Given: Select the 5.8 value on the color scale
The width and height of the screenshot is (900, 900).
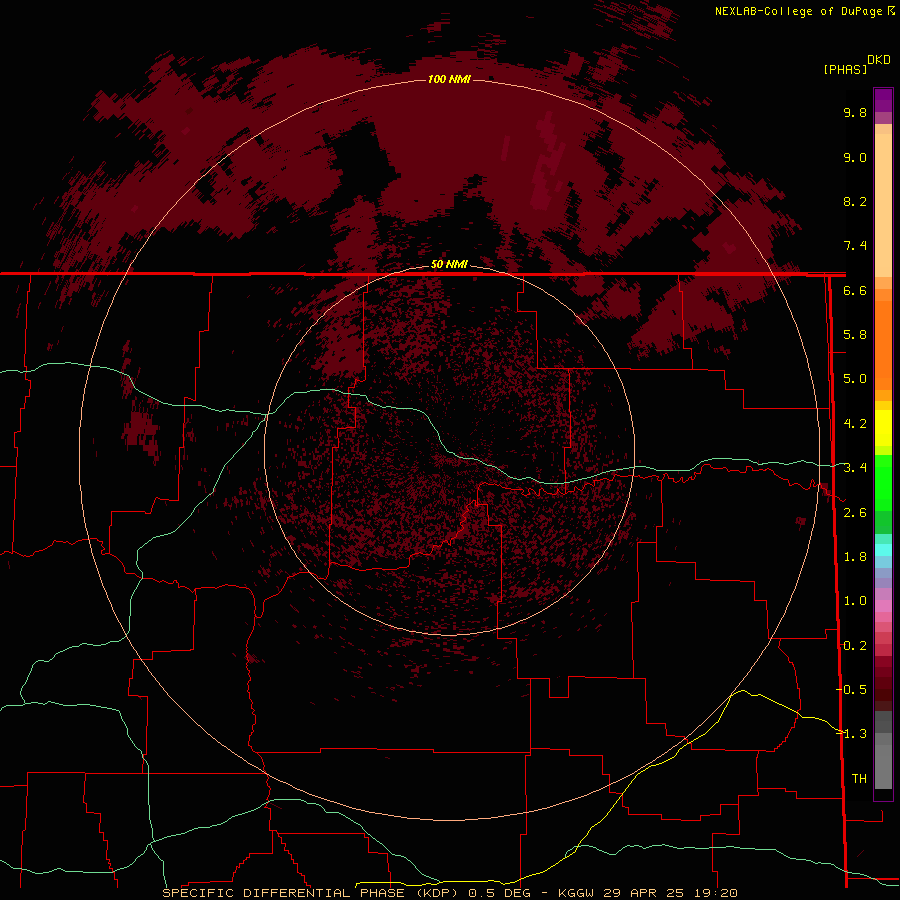Looking at the screenshot, I should pos(855,335).
